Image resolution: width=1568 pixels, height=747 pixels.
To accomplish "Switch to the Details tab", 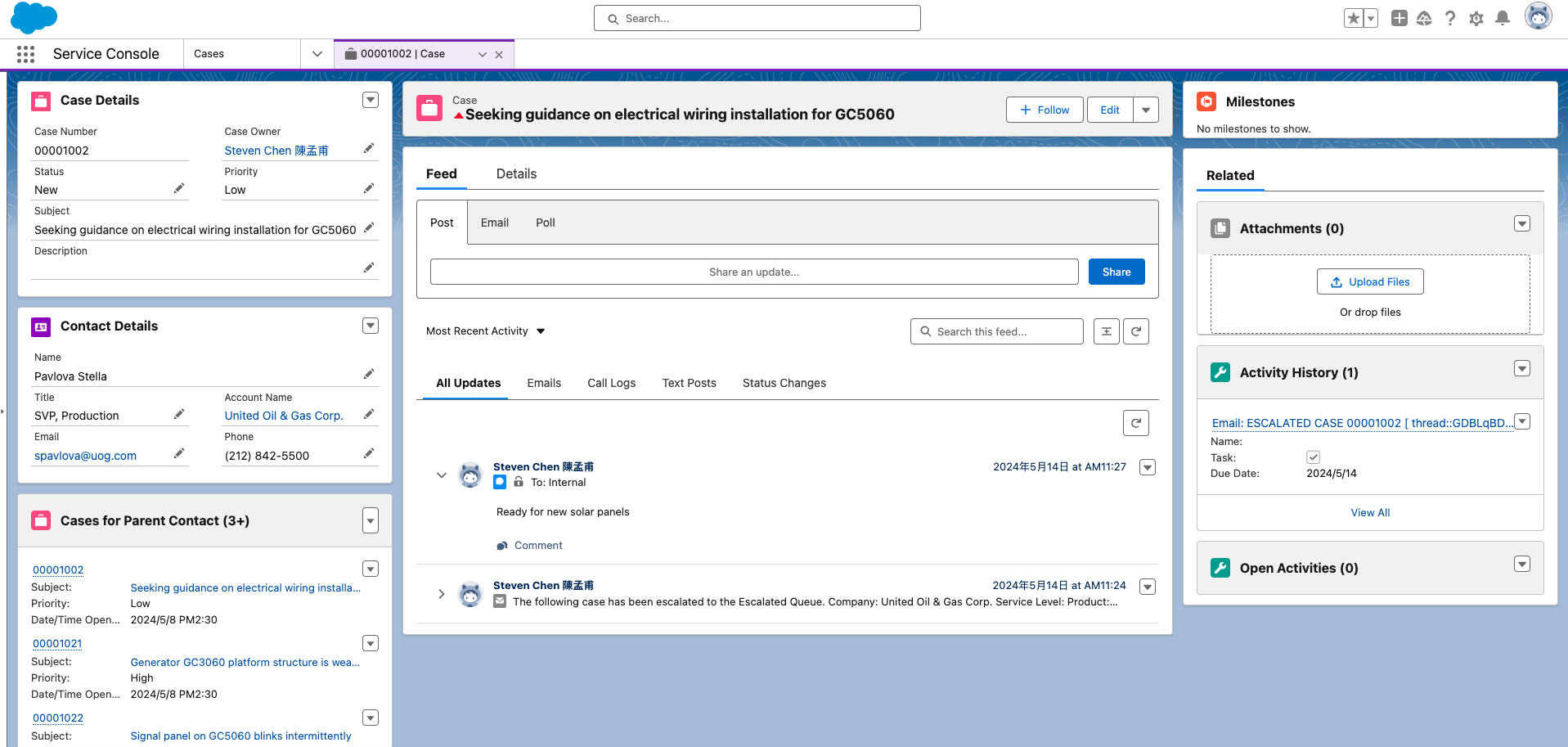I will tap(516, 173).
